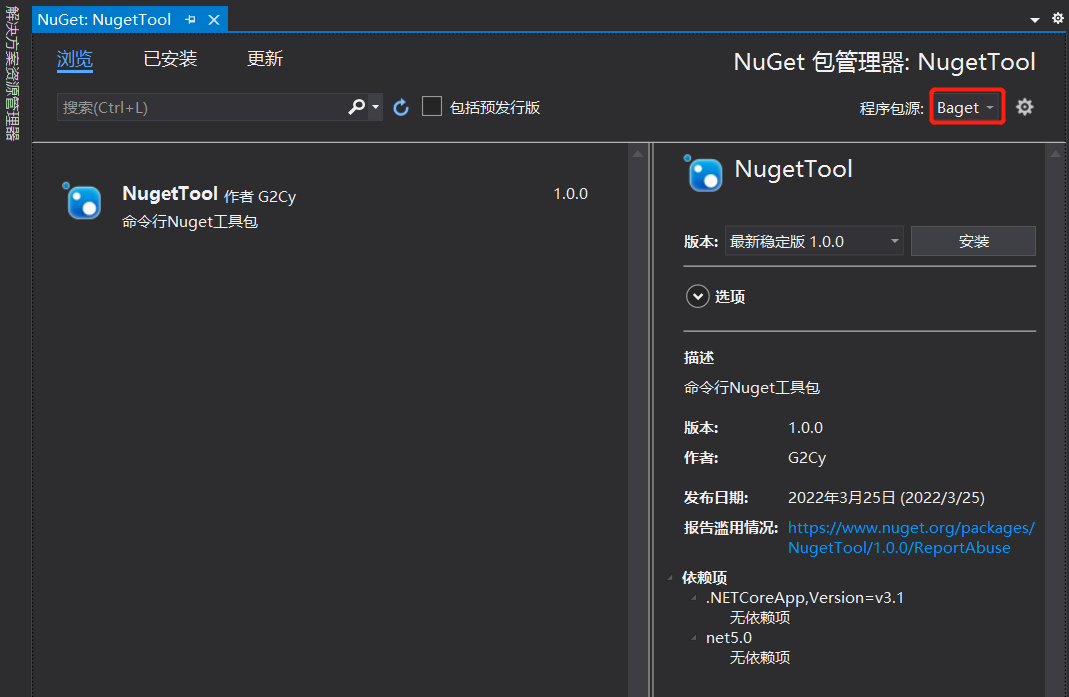Click the search magnifier icon
1069x697 pixels.
click(x=357, y=107)
